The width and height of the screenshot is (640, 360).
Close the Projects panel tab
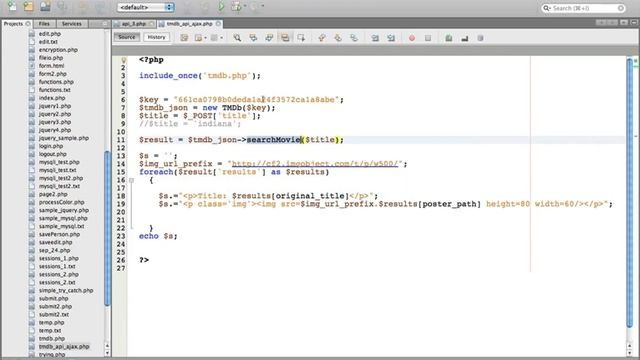coord(28,24)
